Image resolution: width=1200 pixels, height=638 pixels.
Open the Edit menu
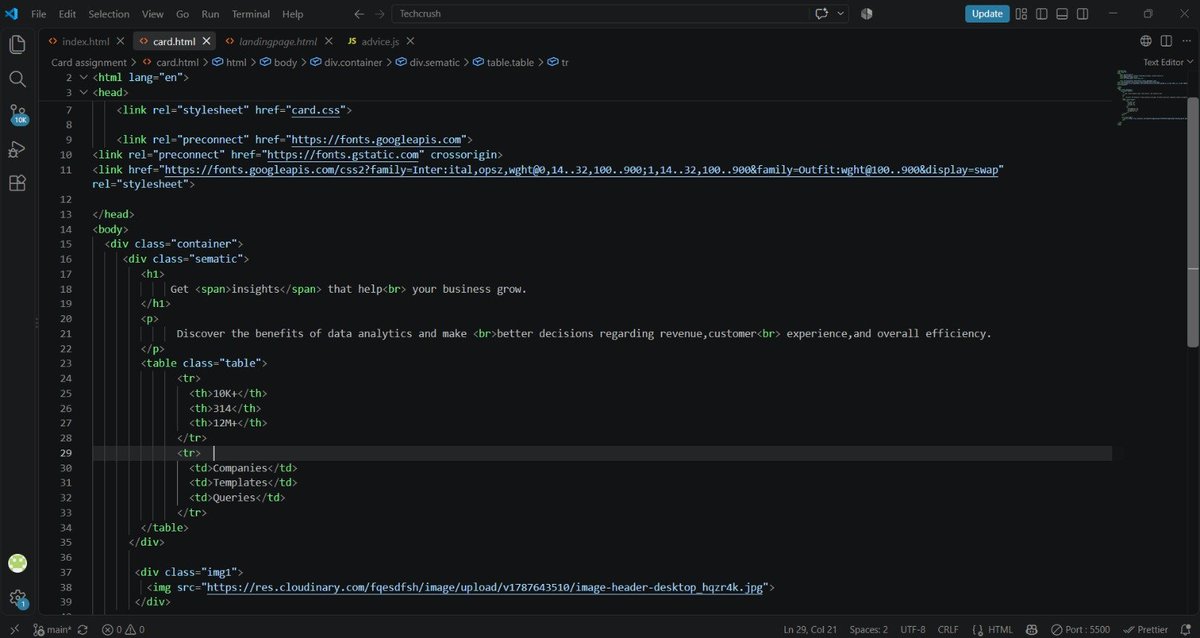[x=67, y=14]
